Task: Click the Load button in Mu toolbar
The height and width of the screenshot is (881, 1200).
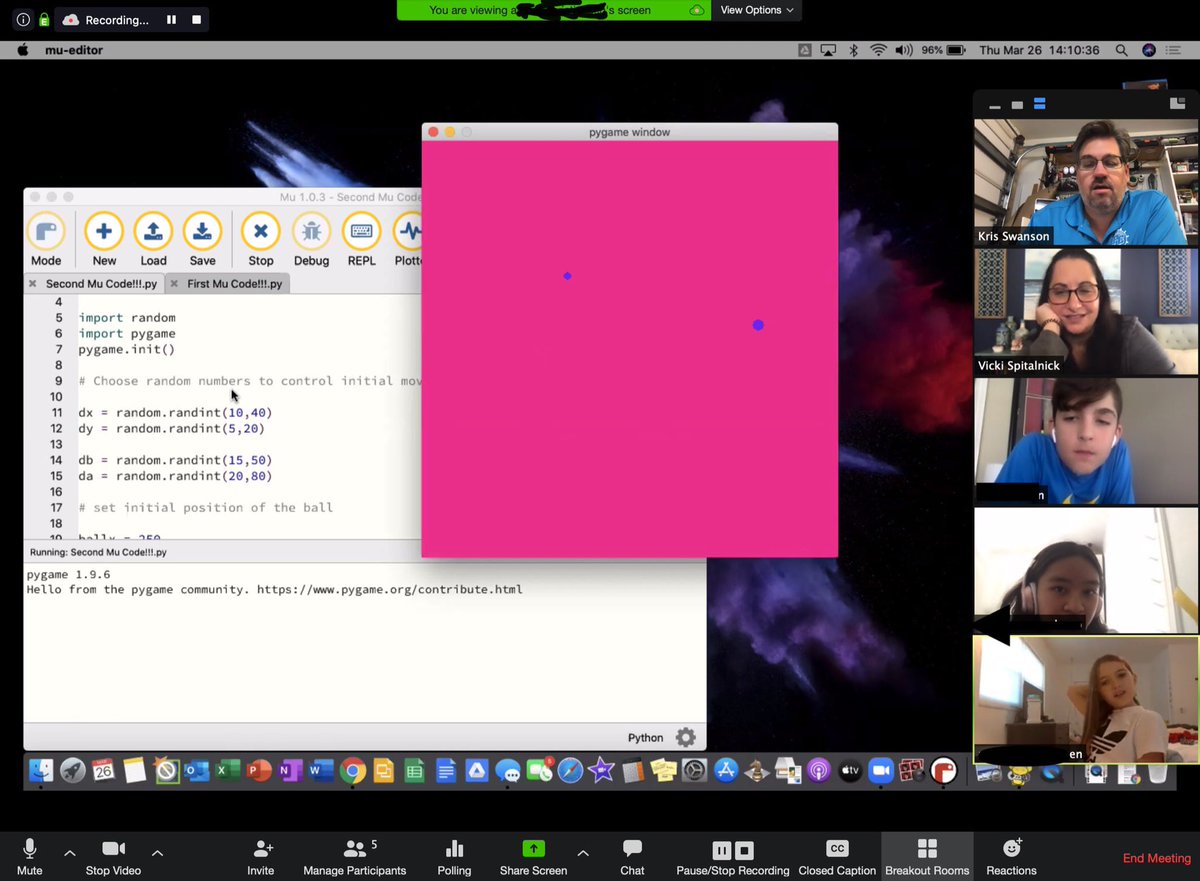Action: coord(153,240)
